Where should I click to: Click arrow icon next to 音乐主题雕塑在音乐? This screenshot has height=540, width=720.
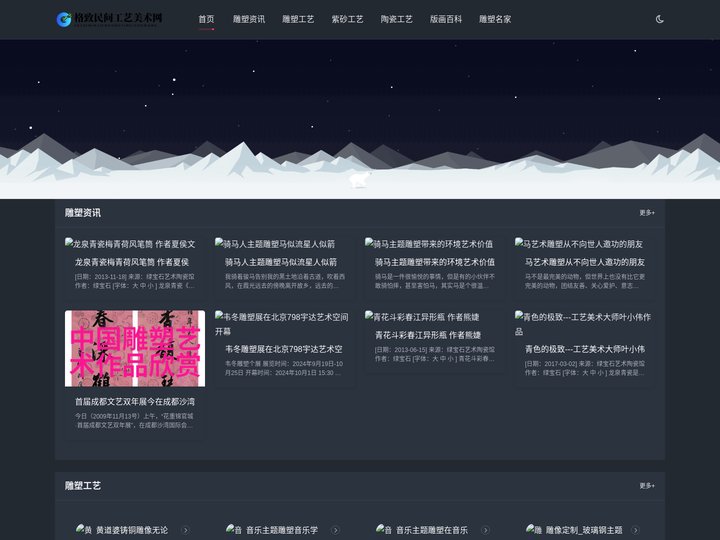coord(485,530)
